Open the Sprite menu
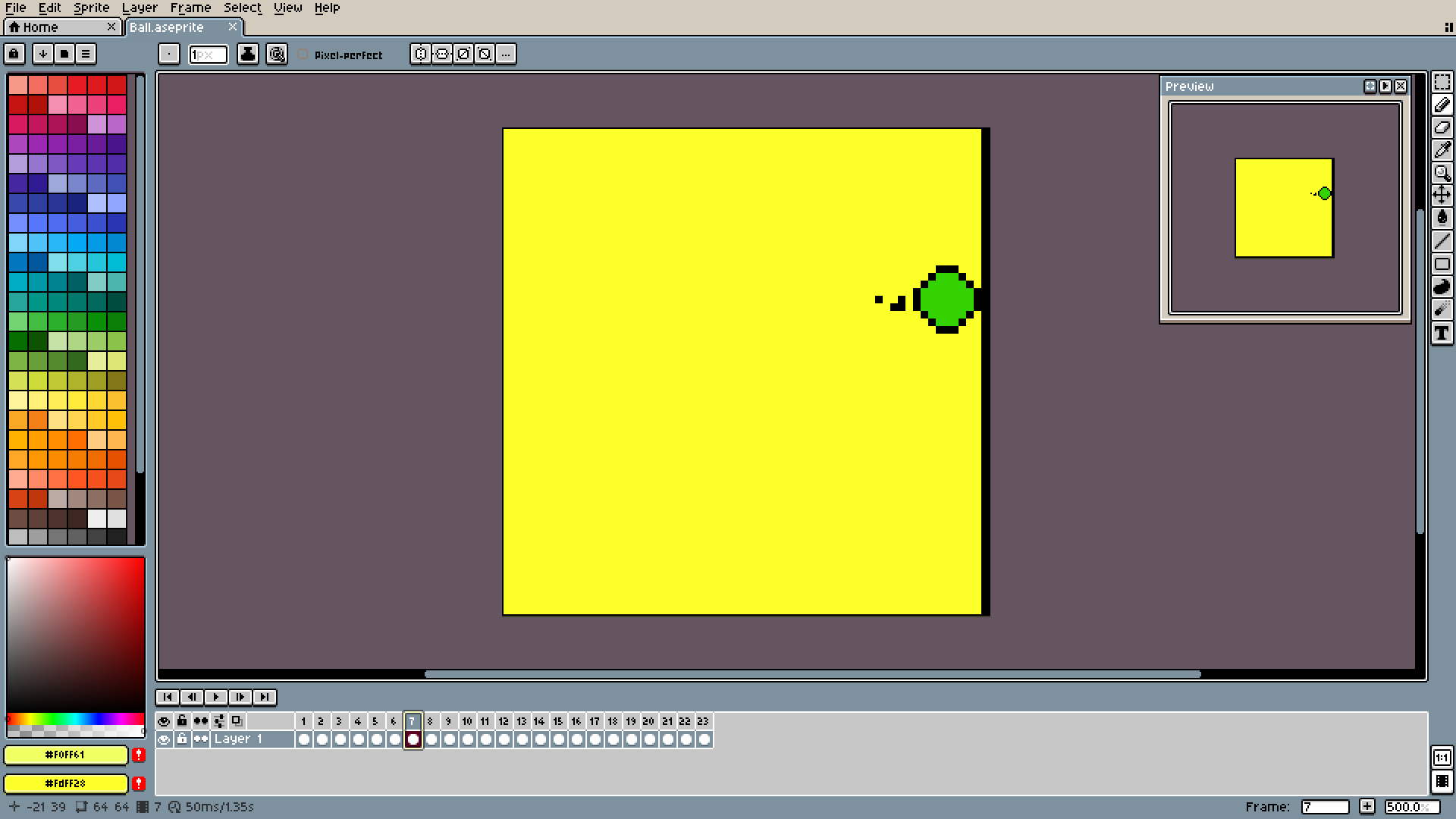This screenshot has width=1456, height=819. tap(91, 8)
